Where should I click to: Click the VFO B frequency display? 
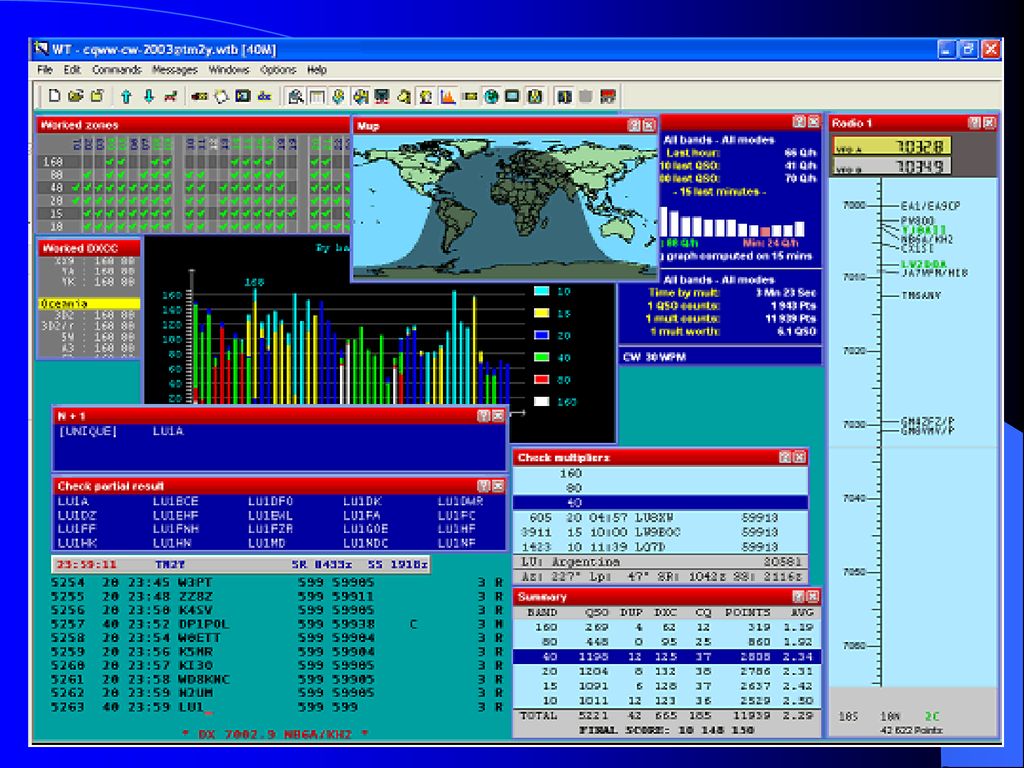[892, 167]
